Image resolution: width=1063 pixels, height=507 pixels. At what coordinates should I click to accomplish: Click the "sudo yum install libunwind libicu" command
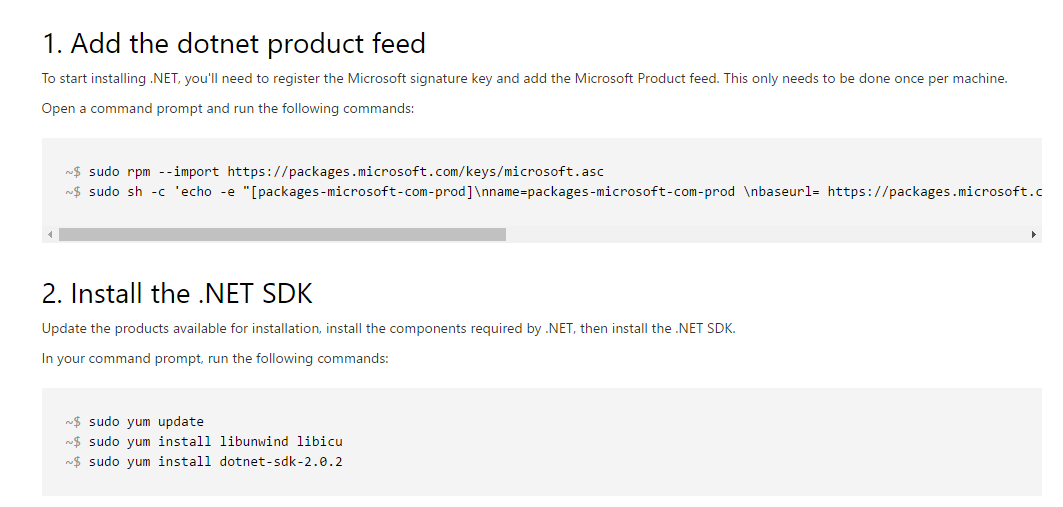pos(215,441)
